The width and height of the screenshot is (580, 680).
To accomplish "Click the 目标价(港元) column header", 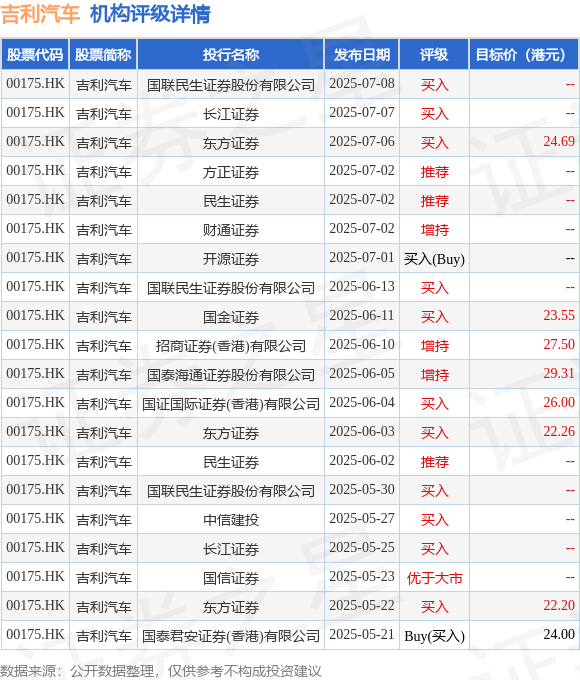I will 524,55.
